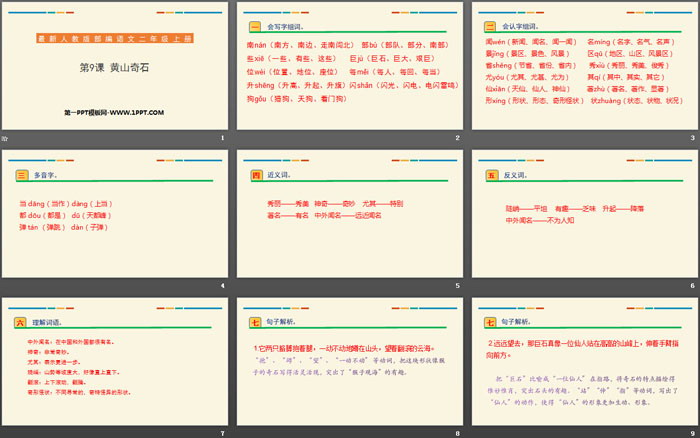This screenshot has height=438, width=700.
Task: Click the slide number 9 label
Action: tap(692, 433)
